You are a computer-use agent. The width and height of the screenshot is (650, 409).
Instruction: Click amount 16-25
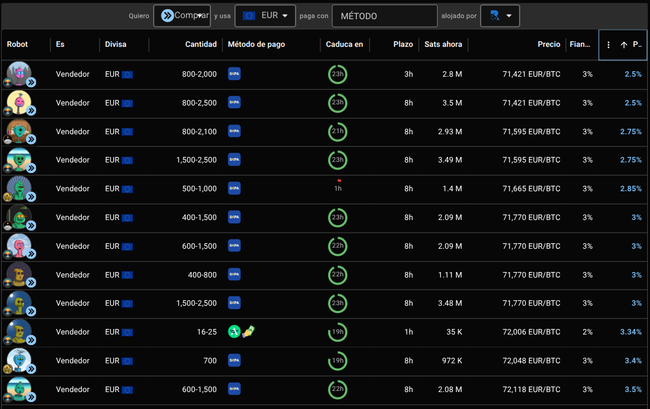pos(207,332)
